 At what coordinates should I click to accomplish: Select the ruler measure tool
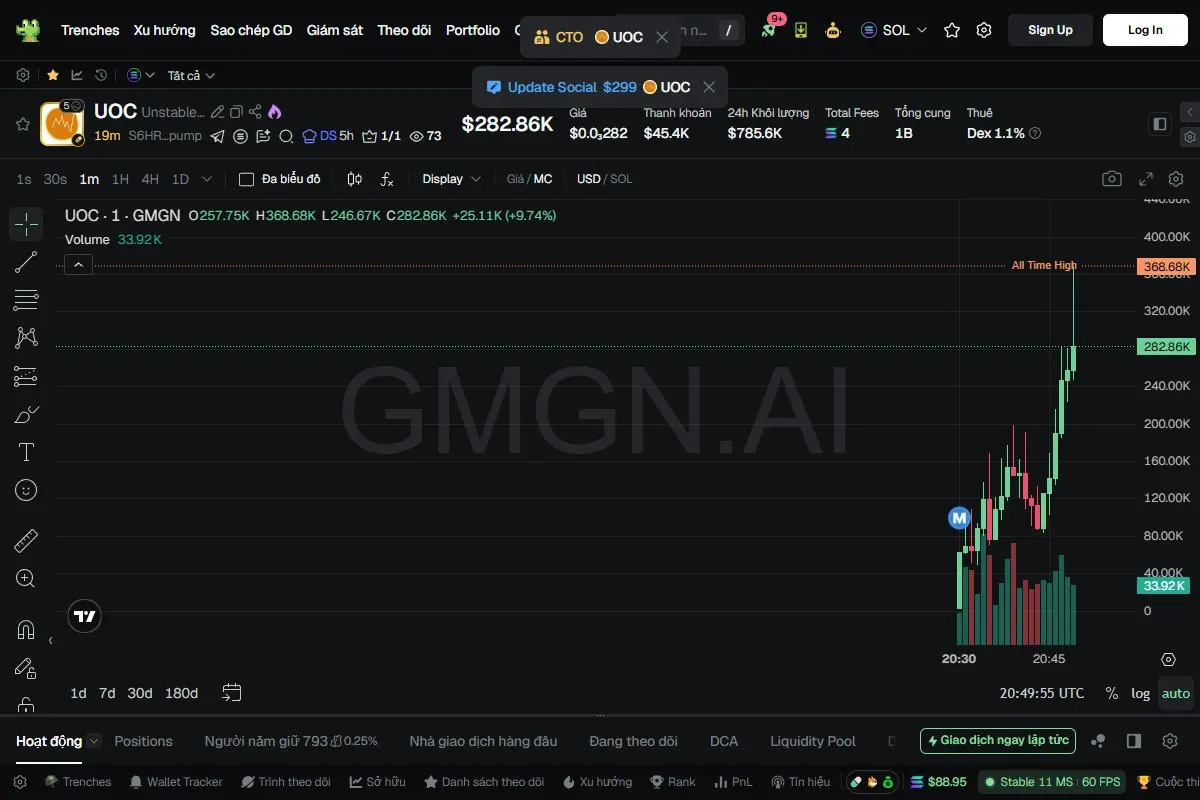coord(26,541)
